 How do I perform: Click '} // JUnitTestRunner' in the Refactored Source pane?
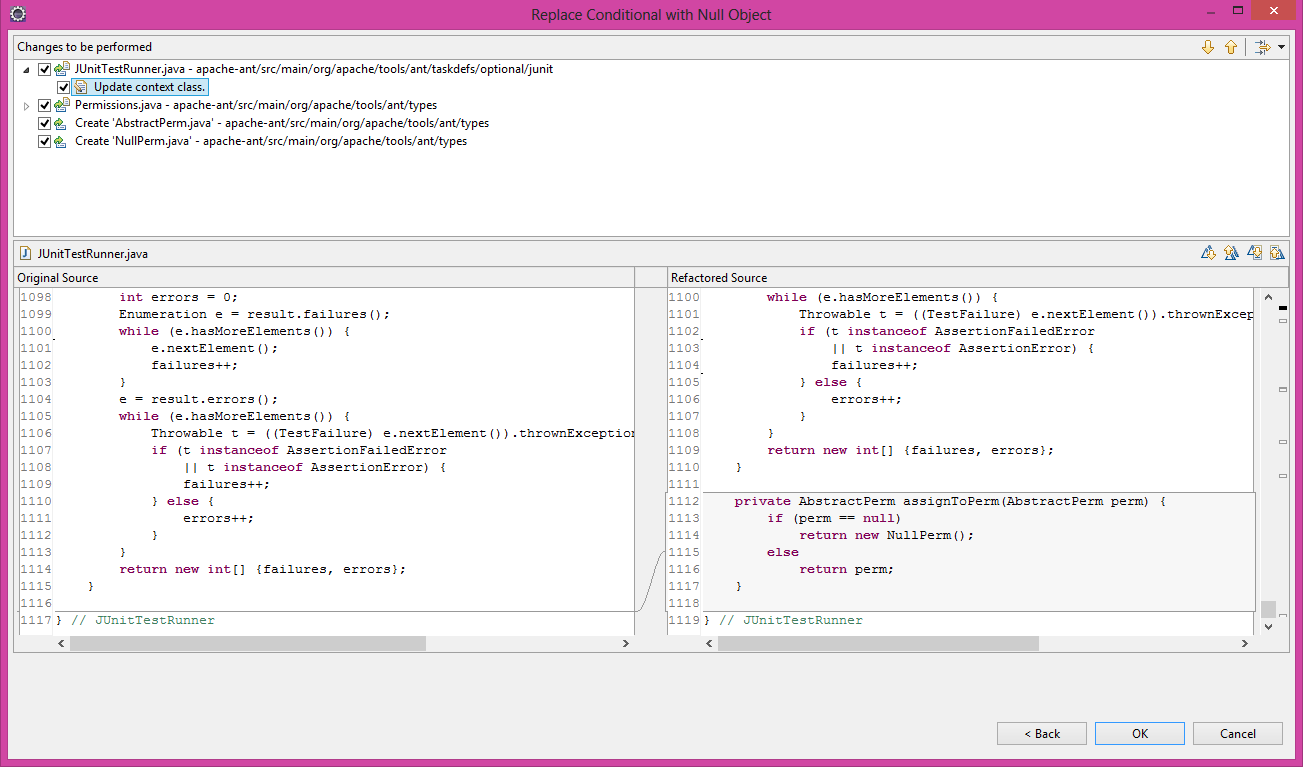[783, 620]
